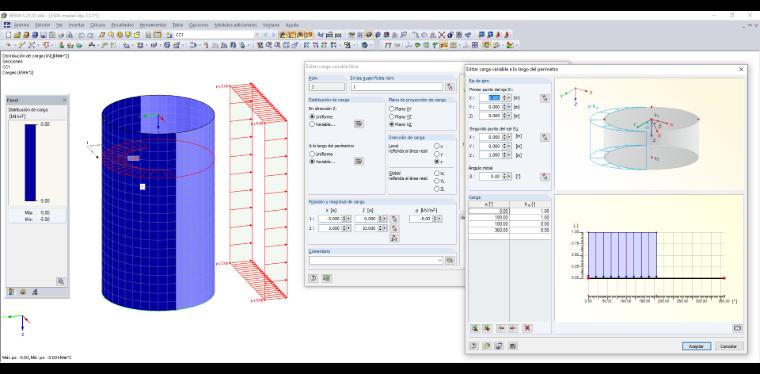Click blue color bar in Panel legend
Viewport: 760px width, 374px height.
click(30, 162)
